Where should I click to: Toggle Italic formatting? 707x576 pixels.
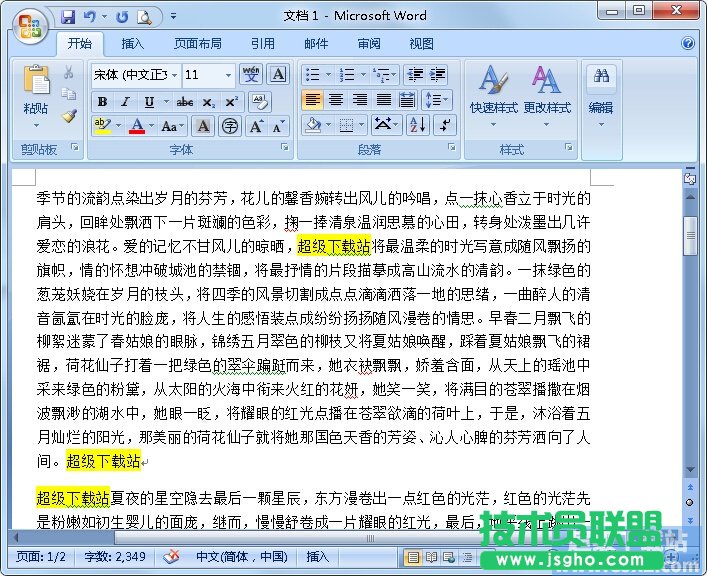point(125,102)
